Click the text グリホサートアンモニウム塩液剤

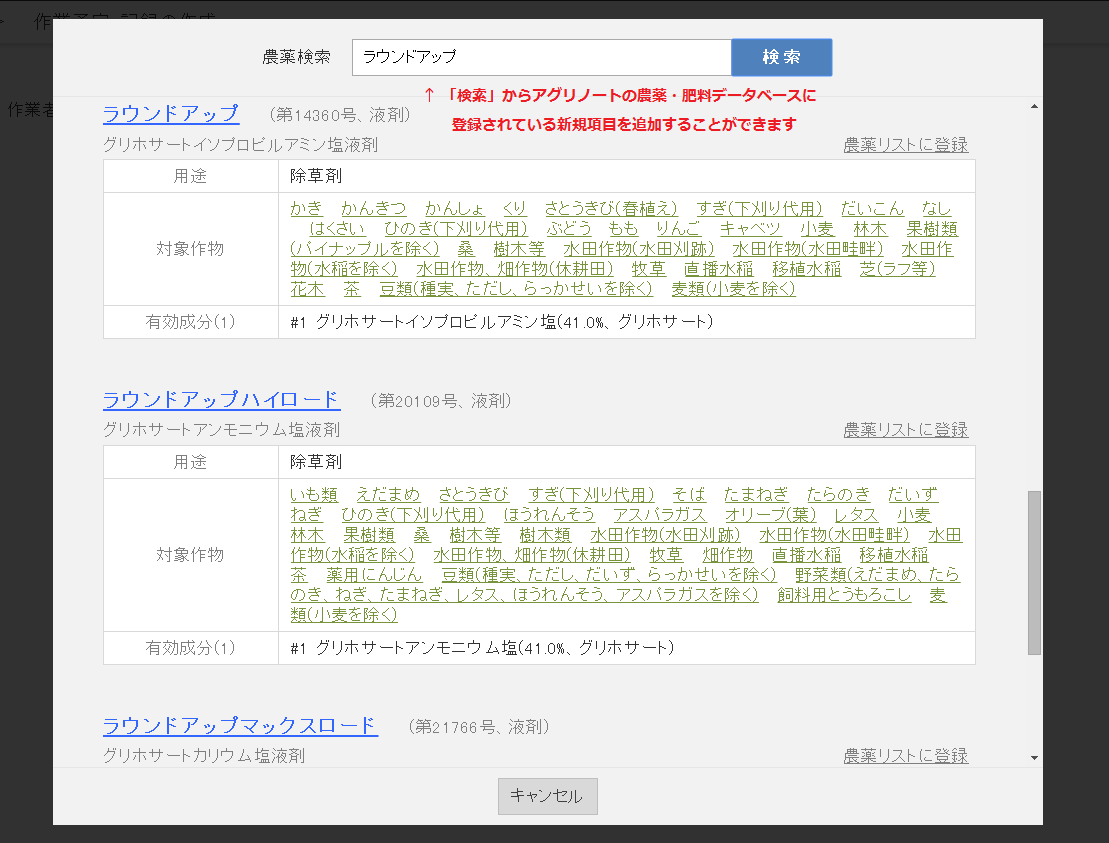221,430
